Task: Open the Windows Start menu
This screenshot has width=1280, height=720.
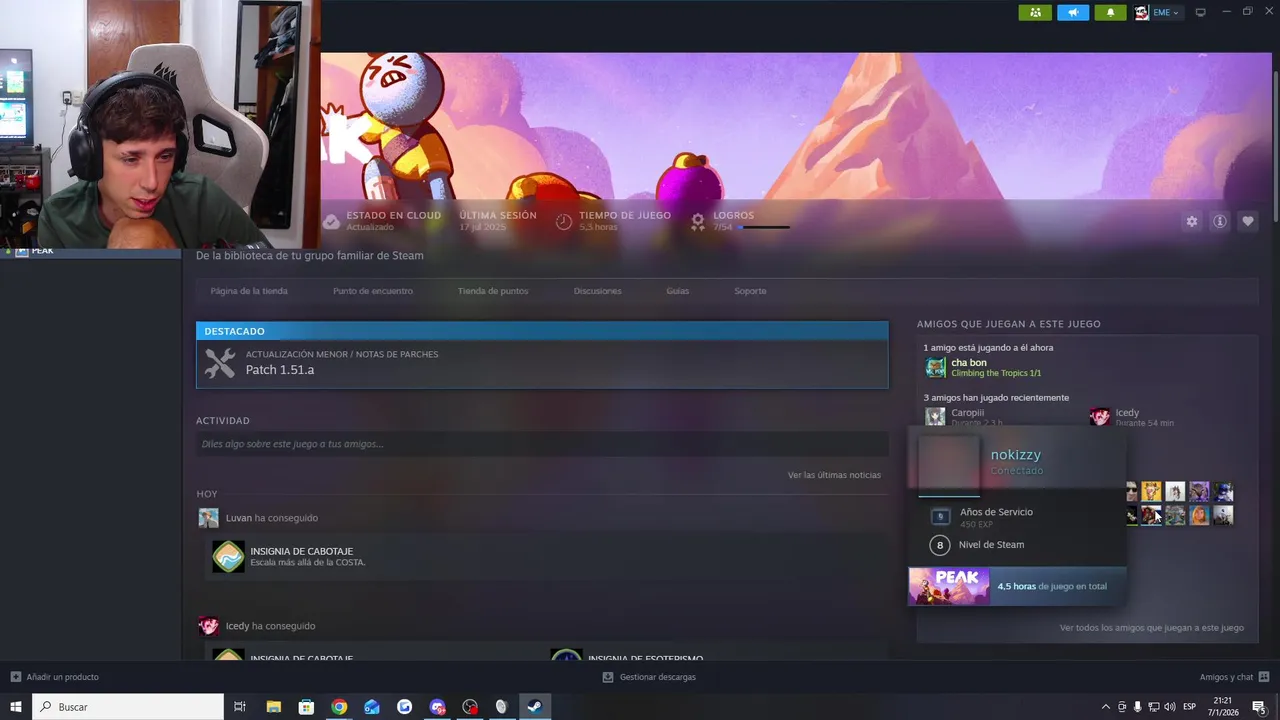Action: (16, 707)
